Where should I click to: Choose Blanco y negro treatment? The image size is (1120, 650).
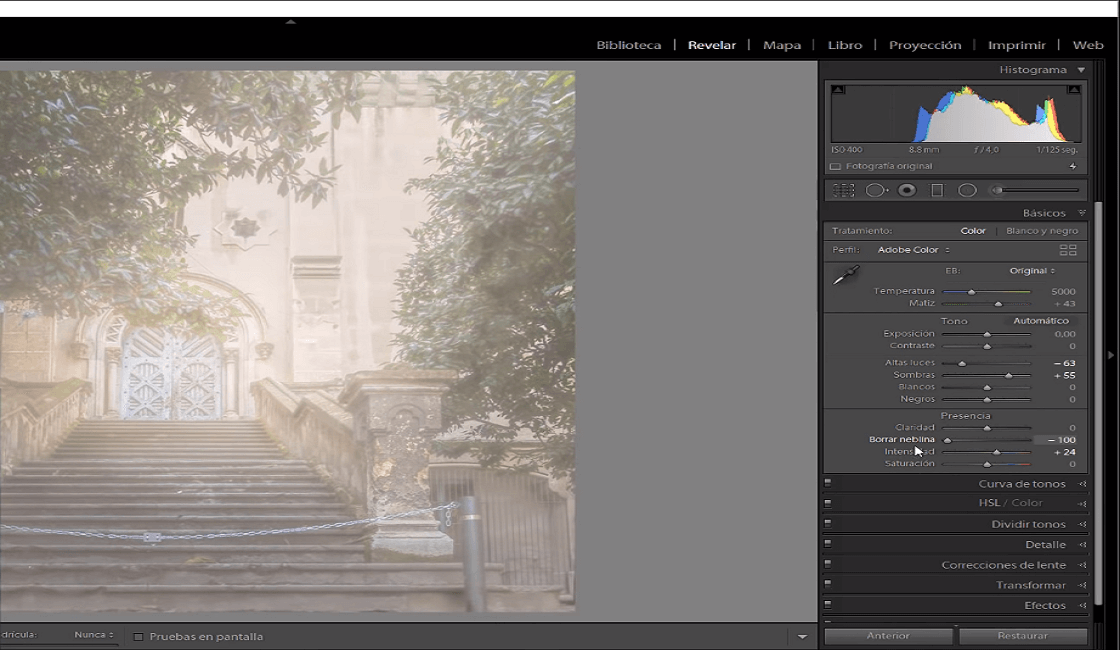tap(1042, 231)
